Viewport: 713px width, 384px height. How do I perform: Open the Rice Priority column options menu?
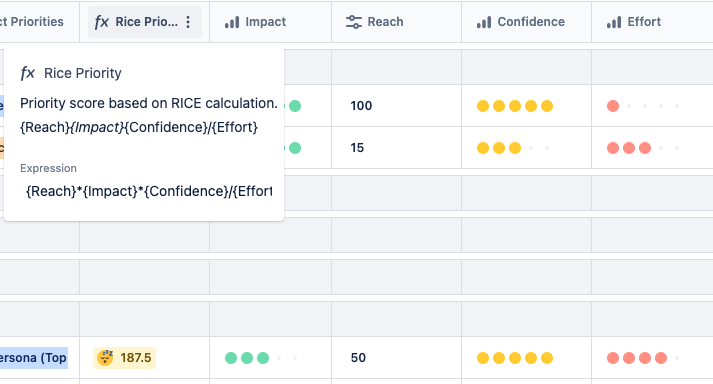[188, 22]
